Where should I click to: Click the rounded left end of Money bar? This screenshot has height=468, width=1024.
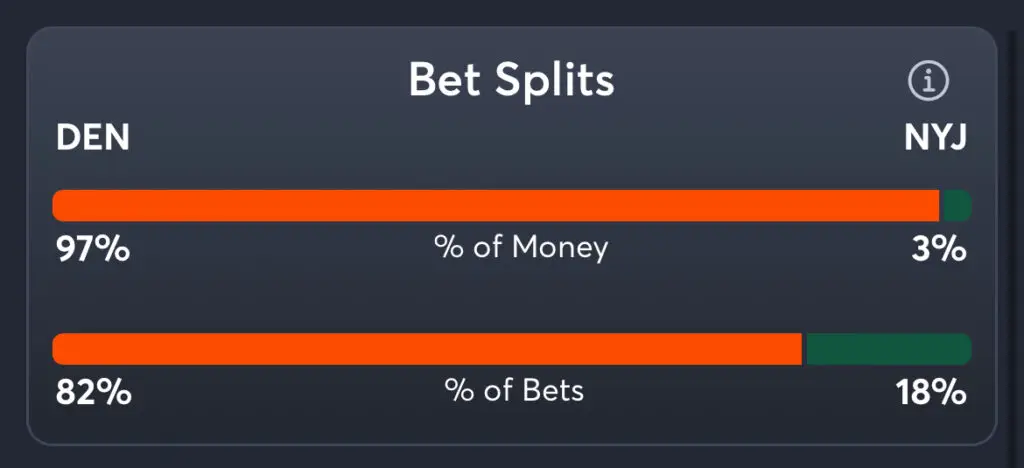(x=58, y=206)
